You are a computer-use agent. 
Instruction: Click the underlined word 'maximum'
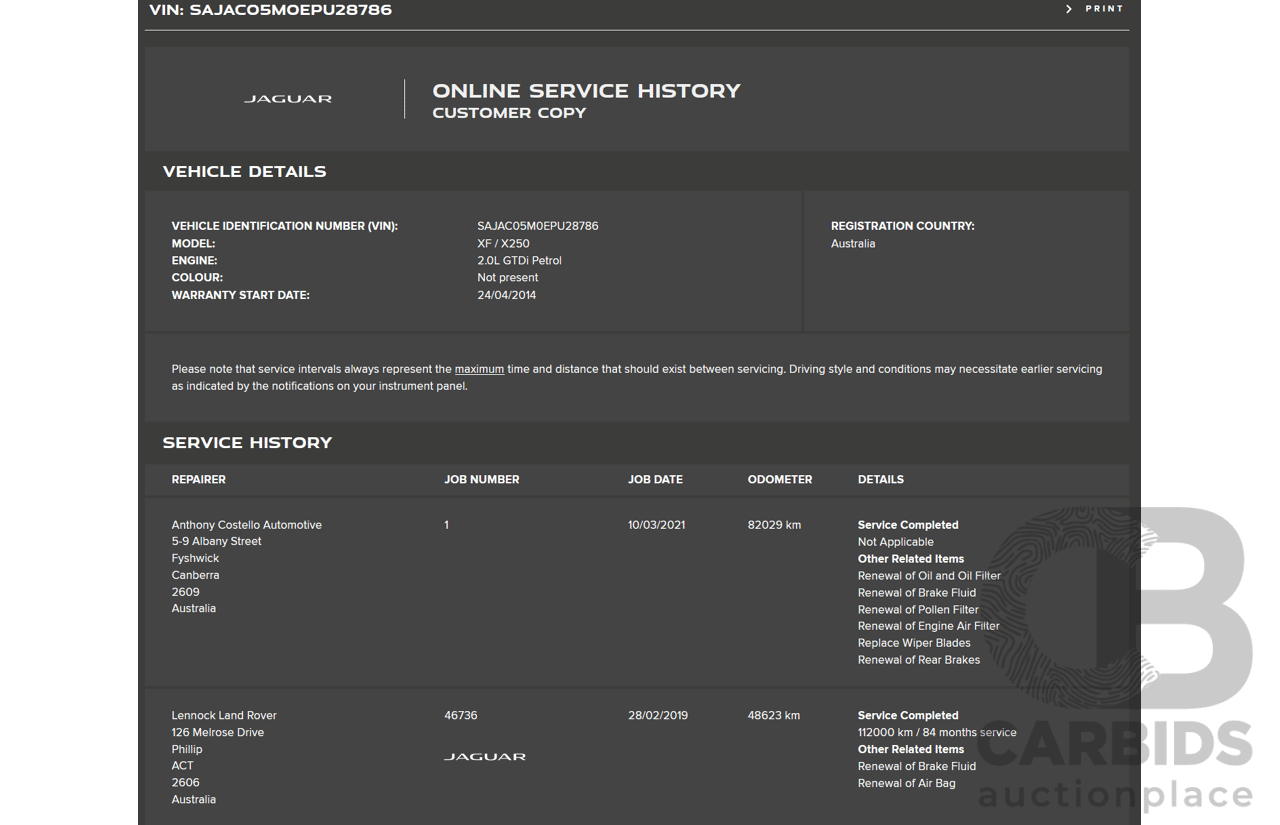pos(479,369)
